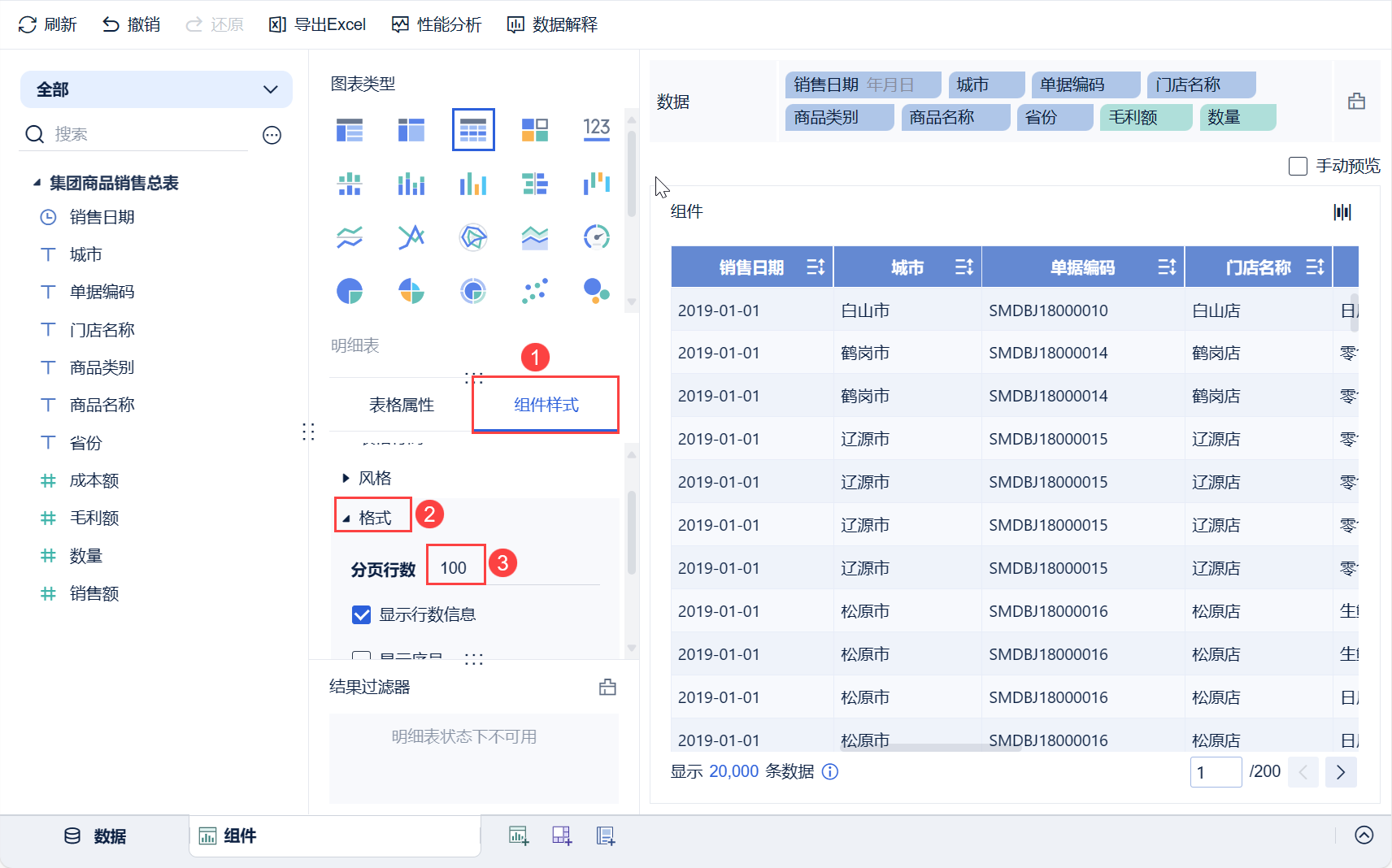The height and width of the screenshot is (868, 1392).
Task: Select the partitioned line chart type
Action: (x=350, y=237)
